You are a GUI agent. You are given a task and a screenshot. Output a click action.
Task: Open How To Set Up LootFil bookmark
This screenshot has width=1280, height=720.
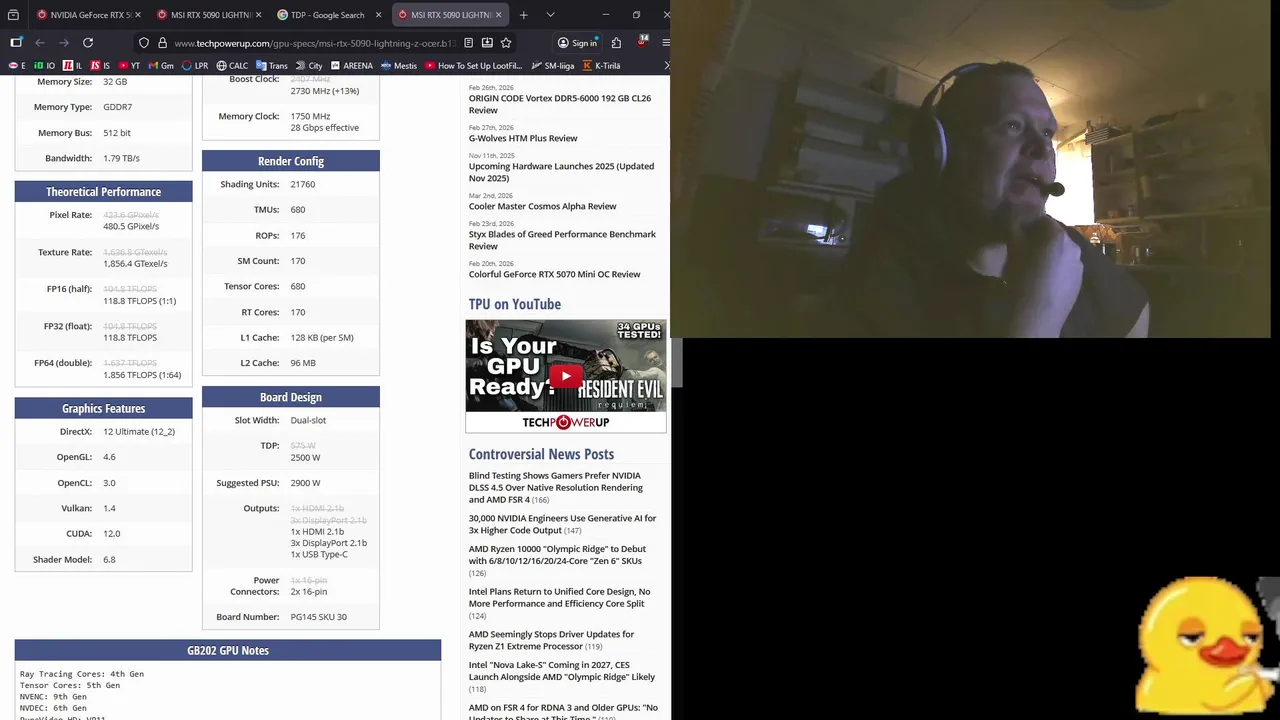[x=474, y=66]
